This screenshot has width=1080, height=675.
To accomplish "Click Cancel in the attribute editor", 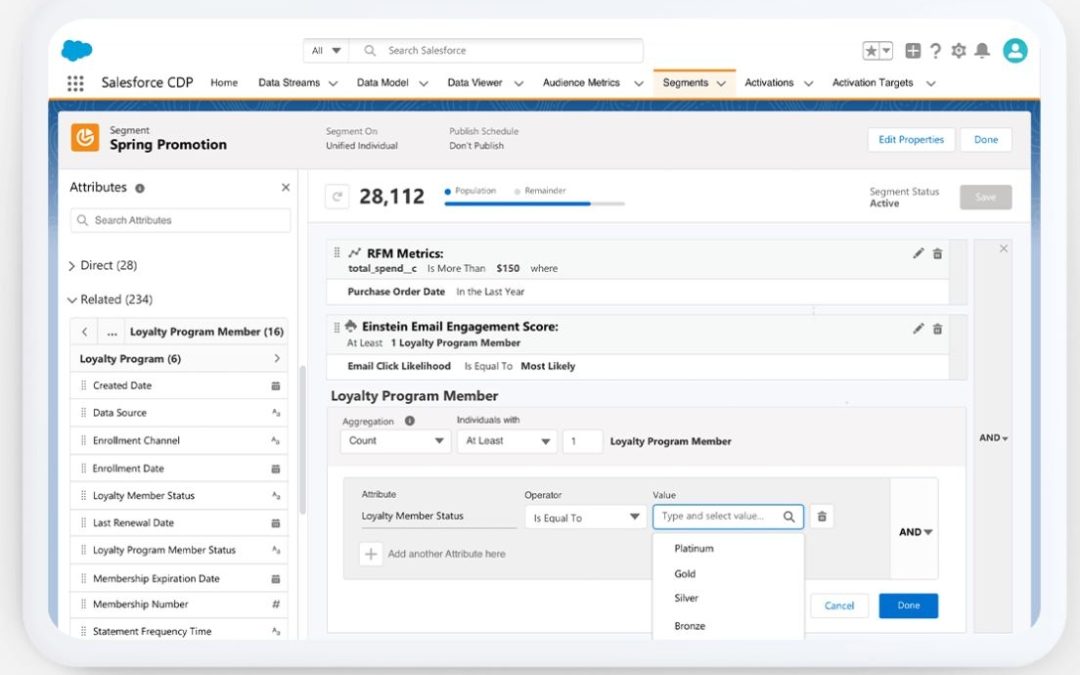I will (x=839, y=605).
